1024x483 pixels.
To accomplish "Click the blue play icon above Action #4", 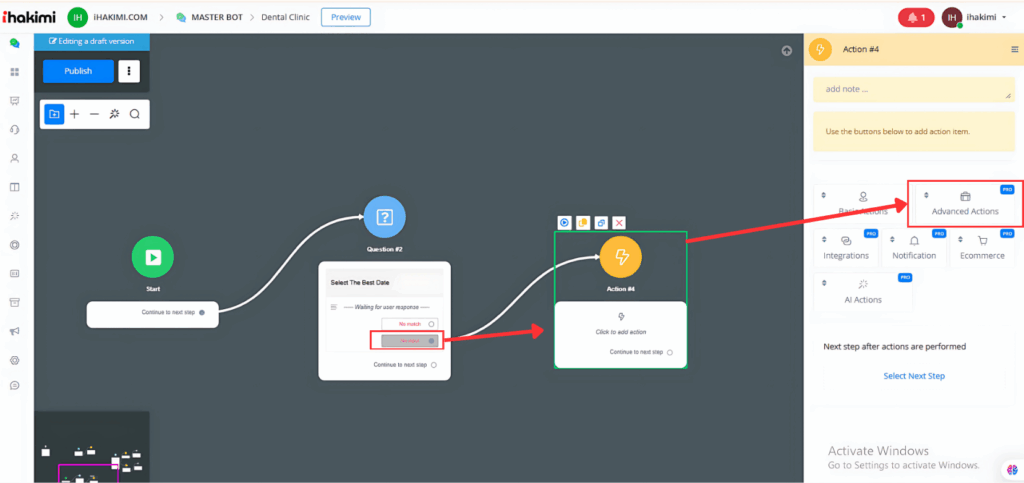I will (565, 223).
